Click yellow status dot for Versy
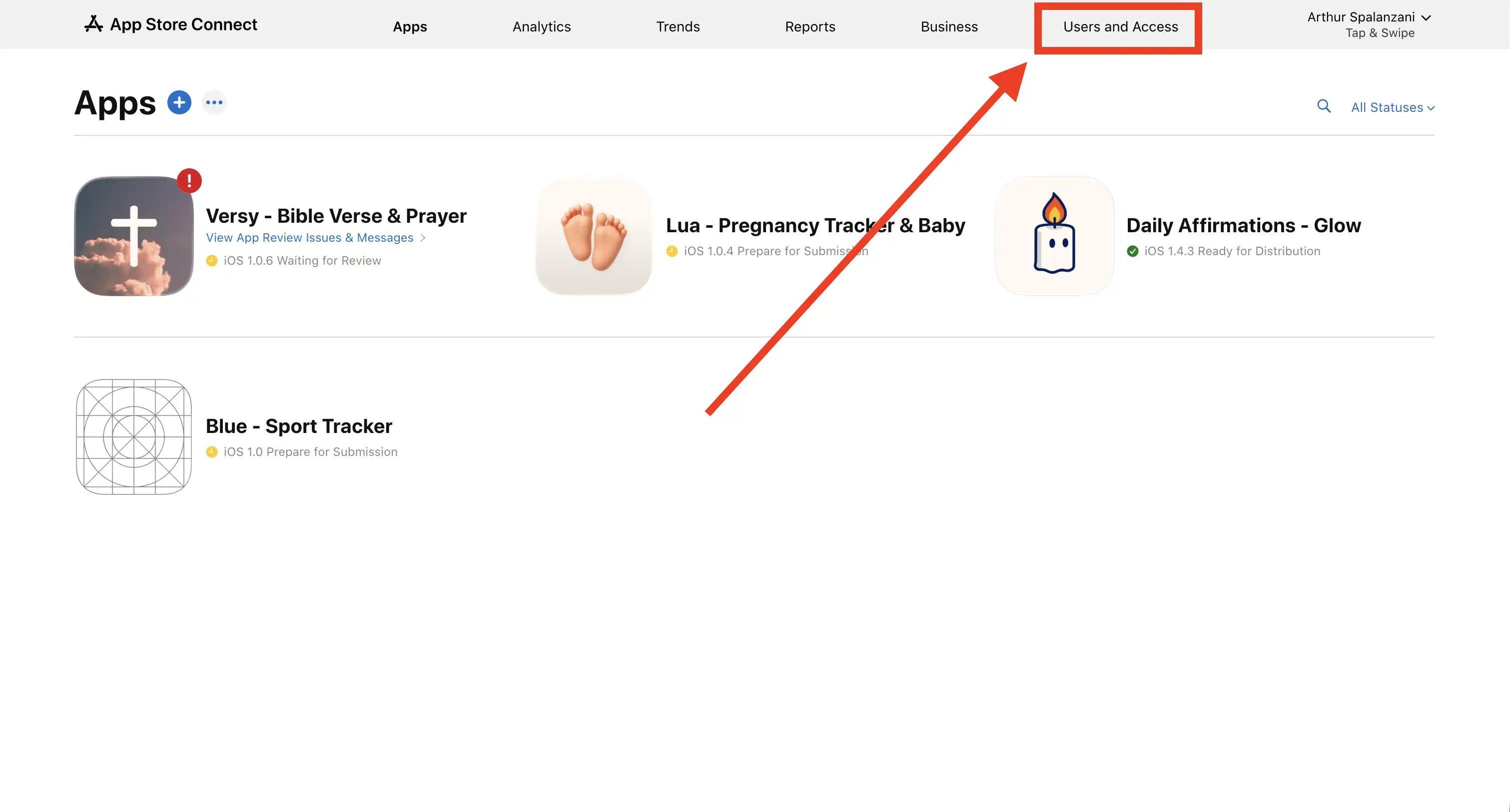Screen dimensions: 1510x812 (x=212, y=261)
